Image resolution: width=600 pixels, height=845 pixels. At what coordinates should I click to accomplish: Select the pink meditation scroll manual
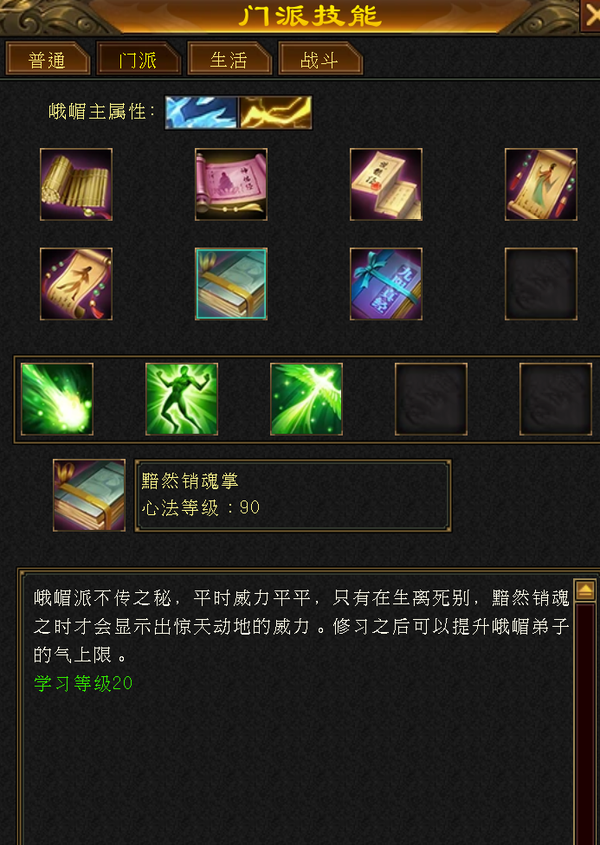[231, 184]
